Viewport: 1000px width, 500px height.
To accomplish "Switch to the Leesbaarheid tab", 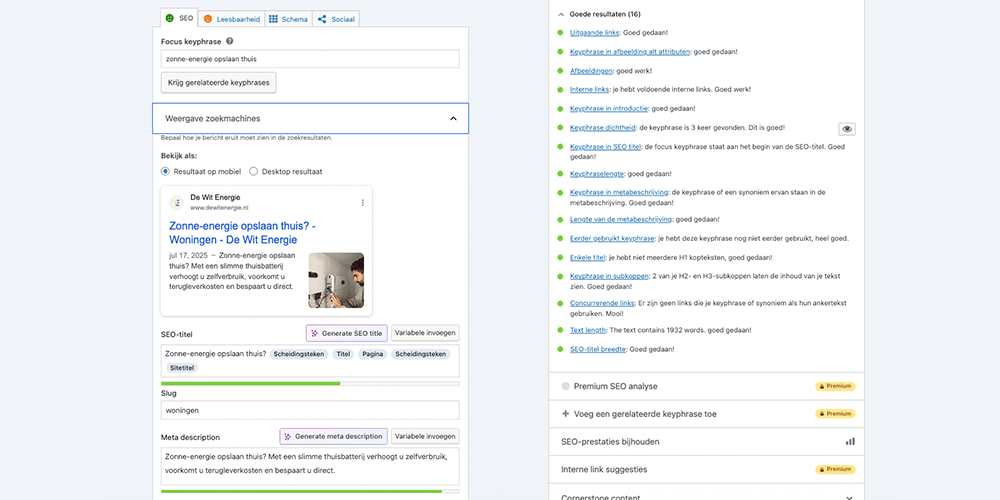I will click(231, 19).
